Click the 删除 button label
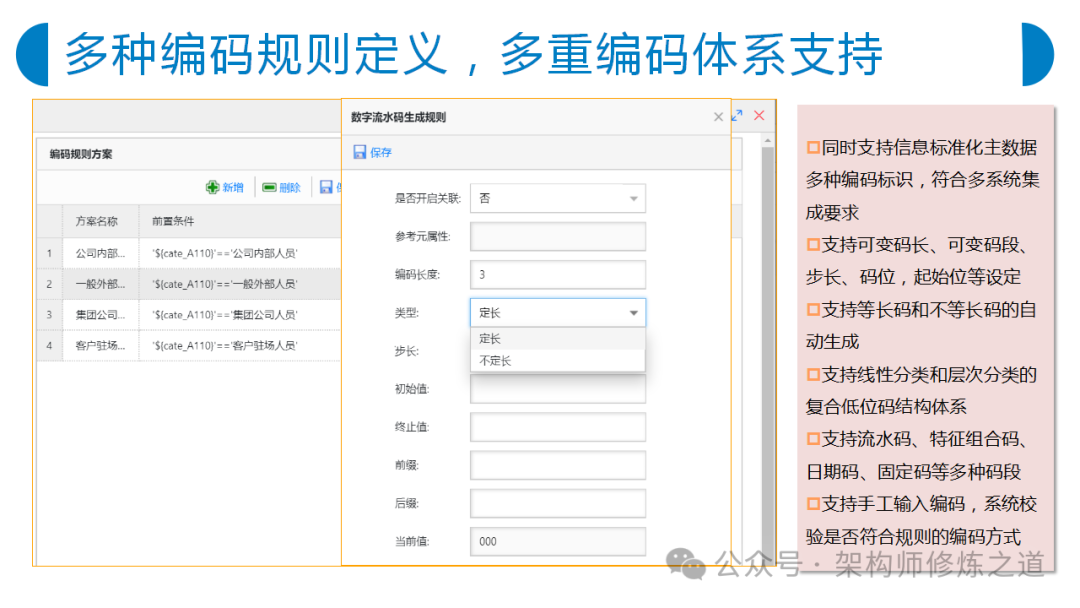 [x=290, y=187]
